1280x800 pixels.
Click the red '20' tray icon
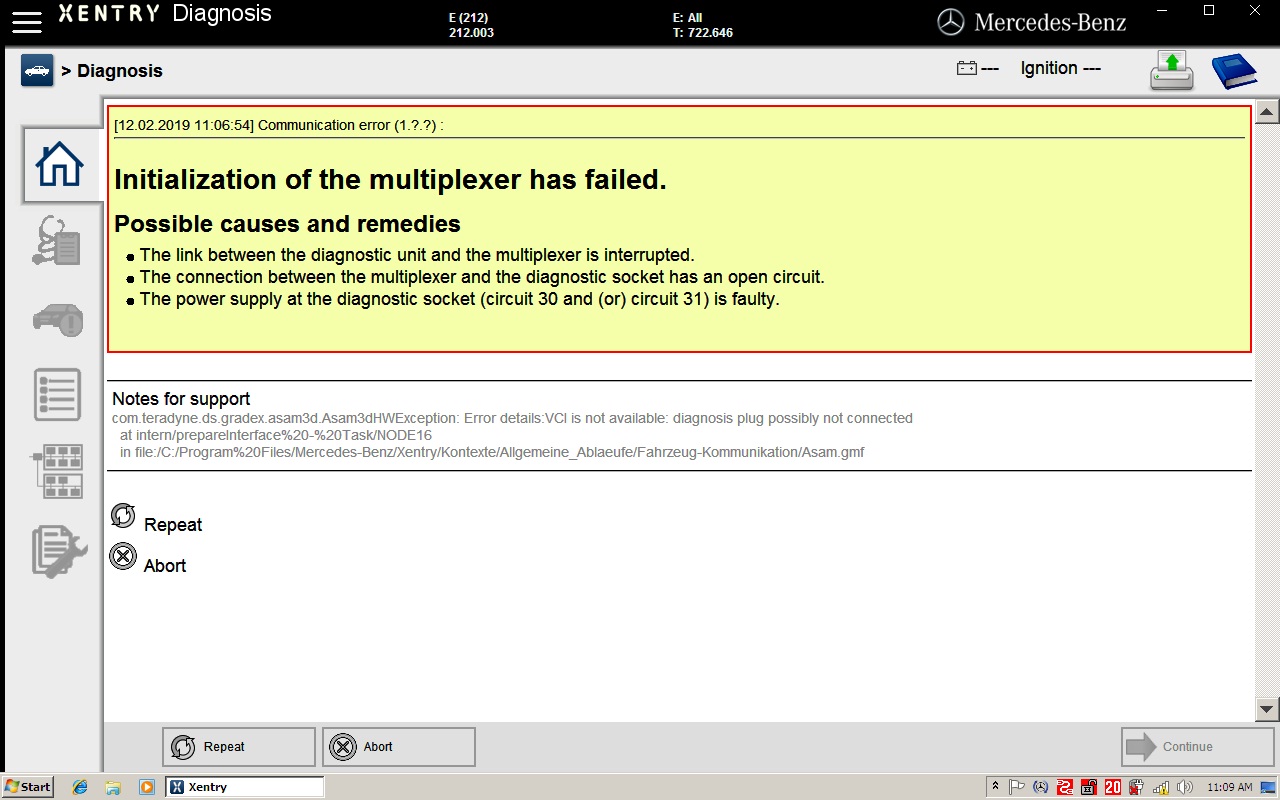[1113, 787]
